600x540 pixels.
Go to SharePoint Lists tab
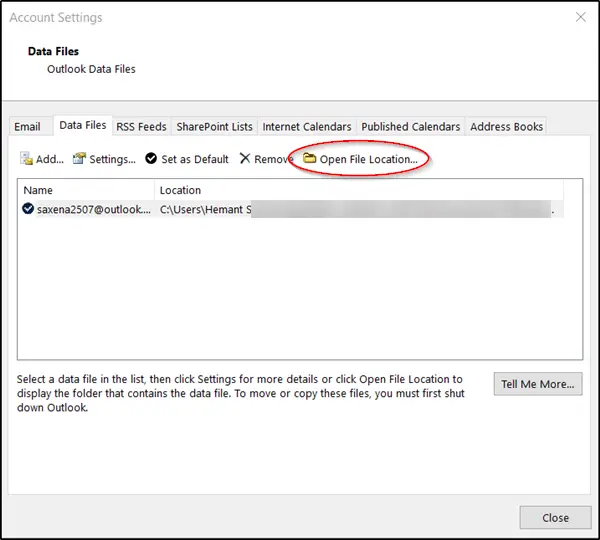point(214,127)
